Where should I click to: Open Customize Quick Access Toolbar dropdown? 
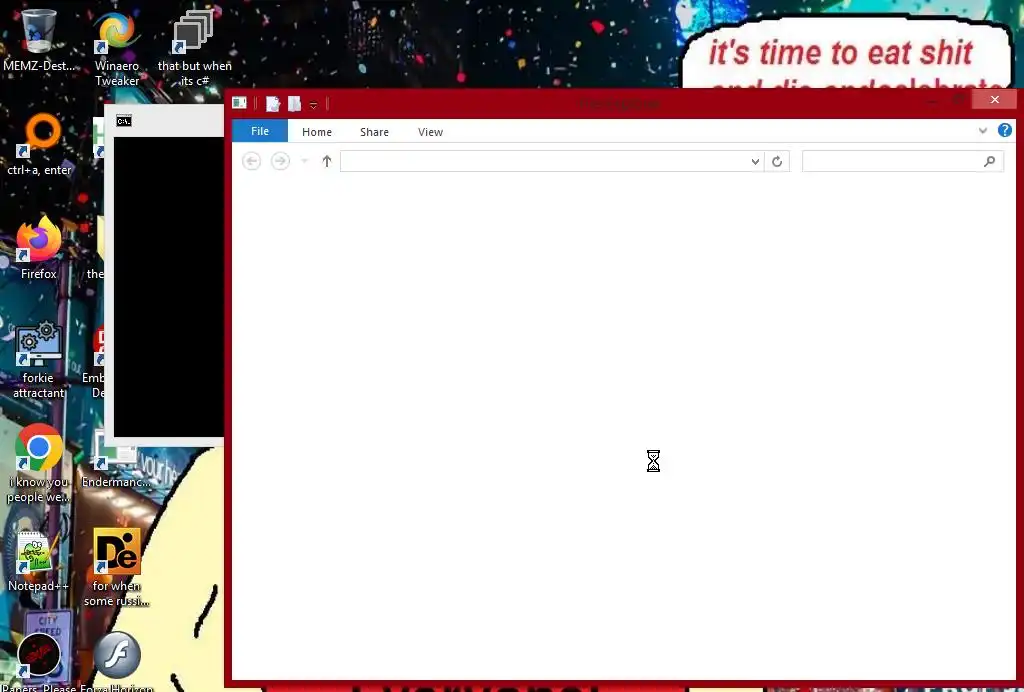[313, 104]
